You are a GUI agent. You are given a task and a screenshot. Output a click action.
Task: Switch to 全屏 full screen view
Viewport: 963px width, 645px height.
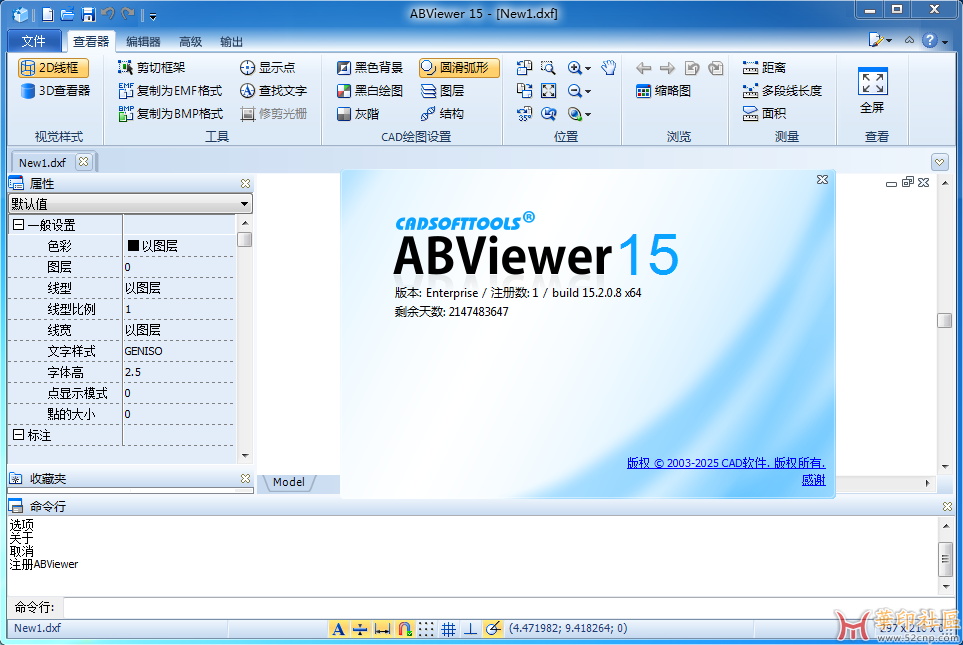(872, 91)
